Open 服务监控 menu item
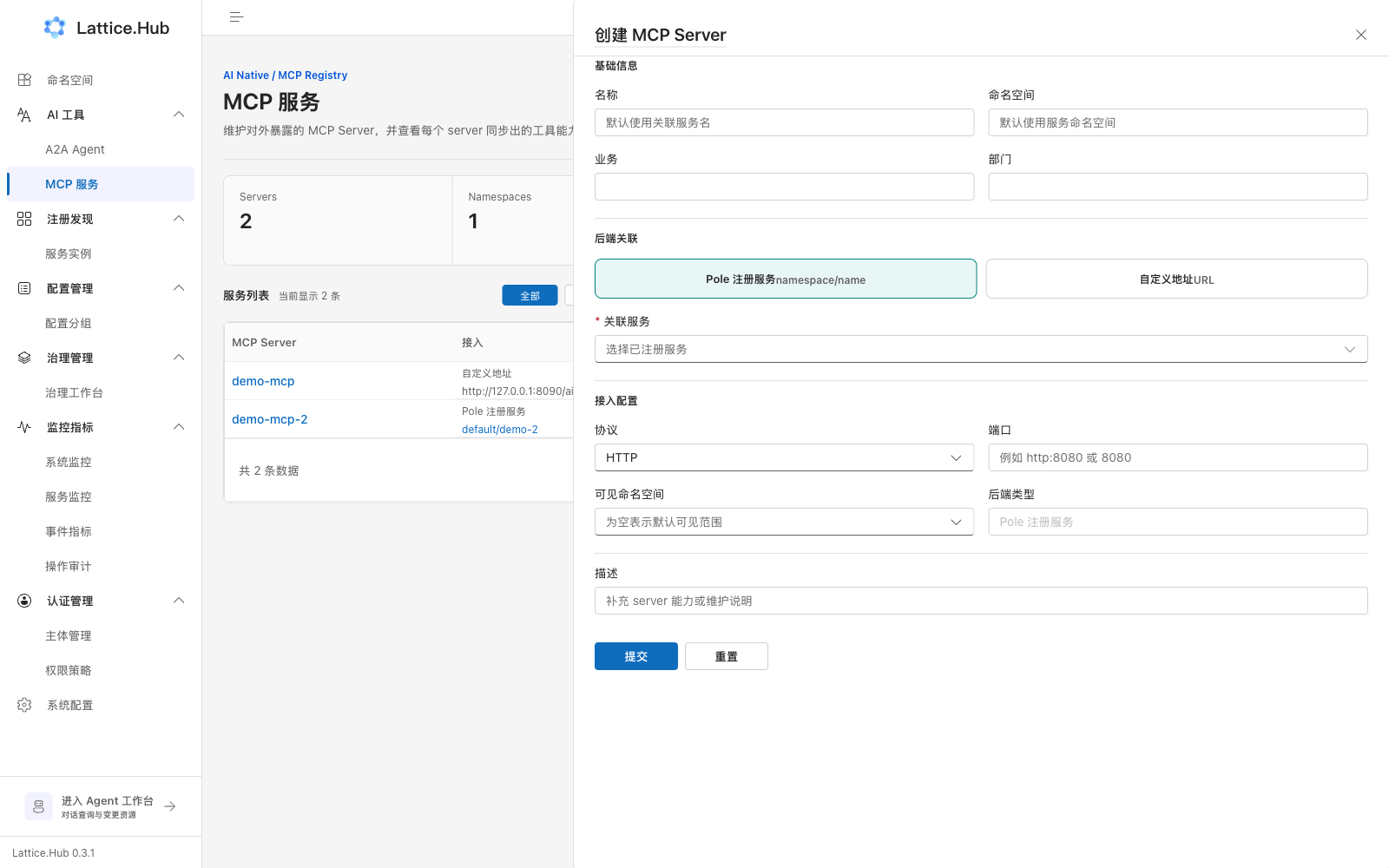 (x=101, y=496)
